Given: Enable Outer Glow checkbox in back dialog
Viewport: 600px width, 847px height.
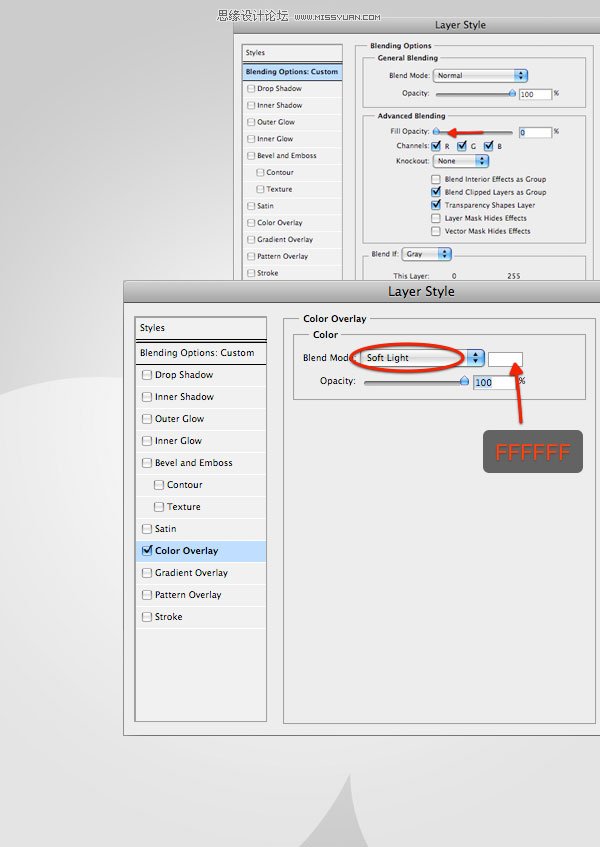Looking at the screenshot, I should (x=251, y=122).
